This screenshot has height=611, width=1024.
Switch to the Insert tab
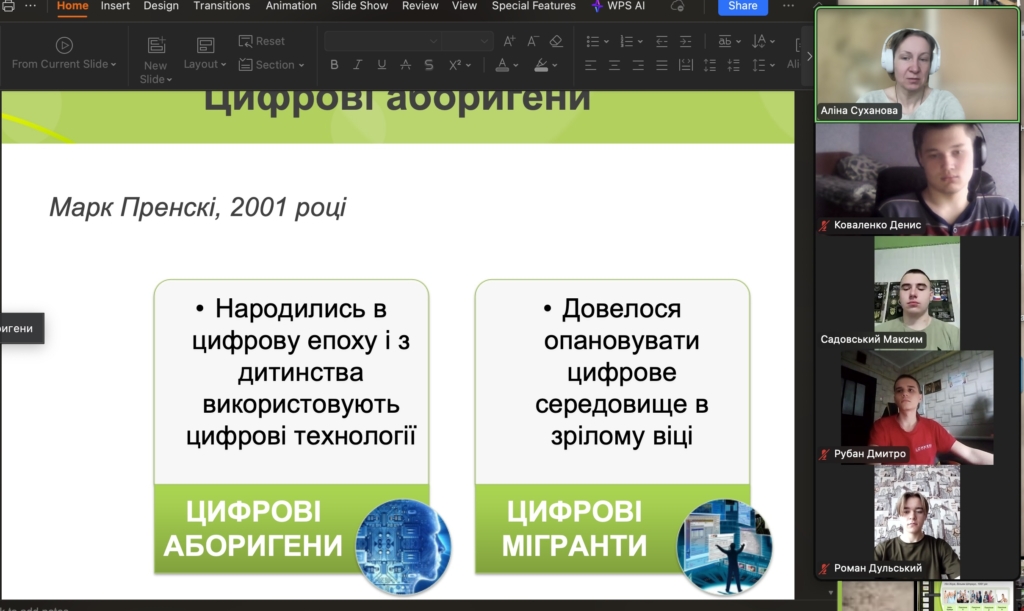pyautogui.click(x=115, y=6)
